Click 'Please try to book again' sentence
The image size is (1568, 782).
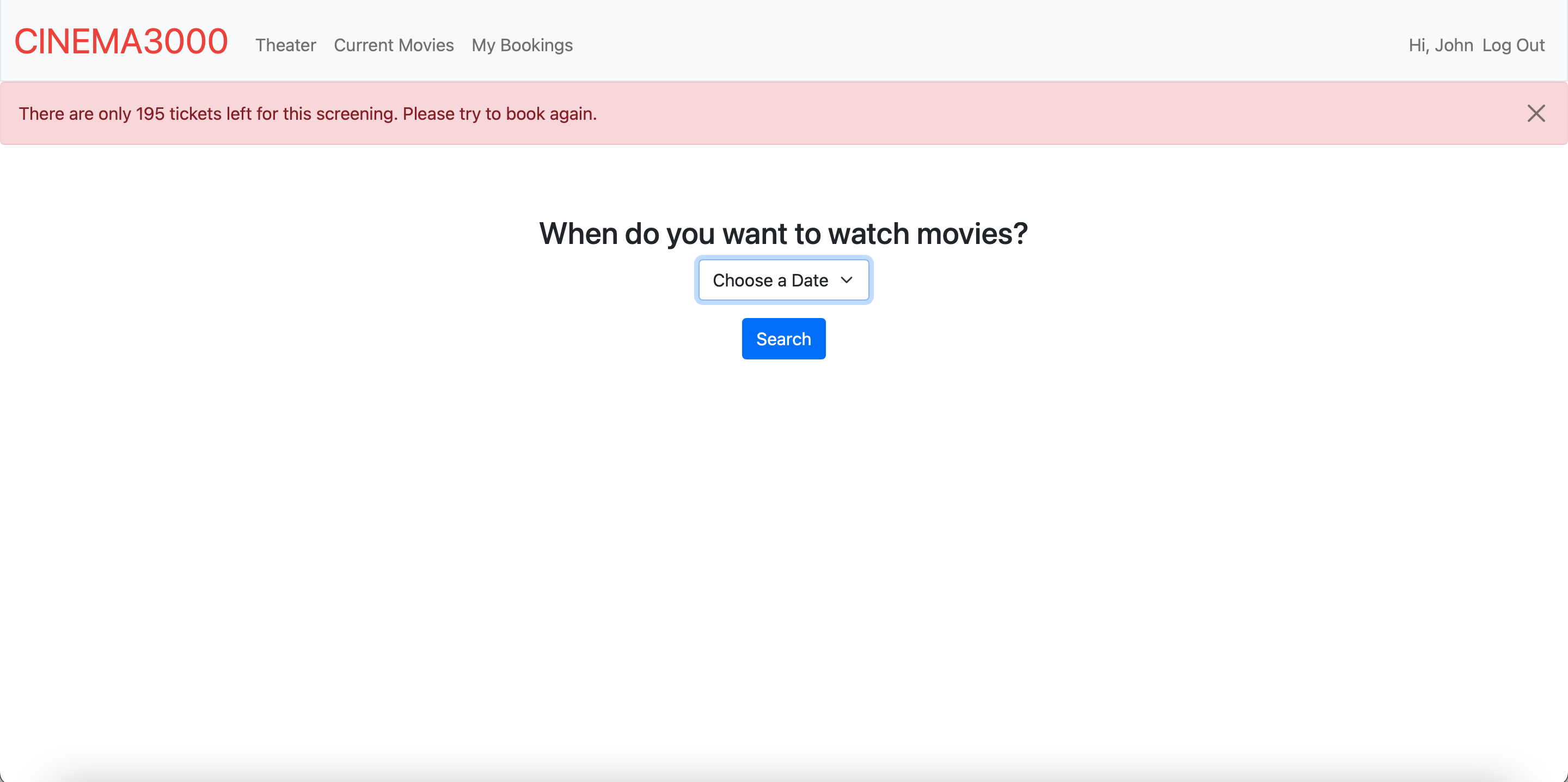pyautogui.click(x=499, y=114)
